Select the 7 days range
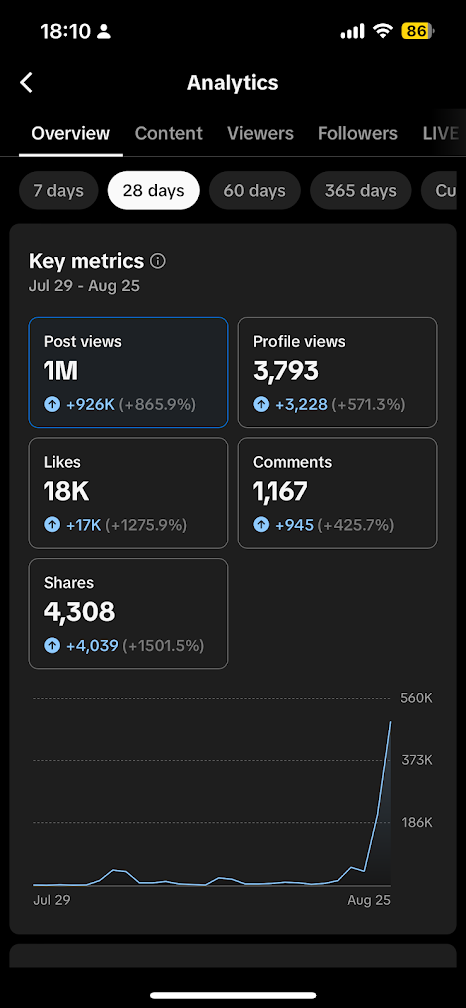 58,191
